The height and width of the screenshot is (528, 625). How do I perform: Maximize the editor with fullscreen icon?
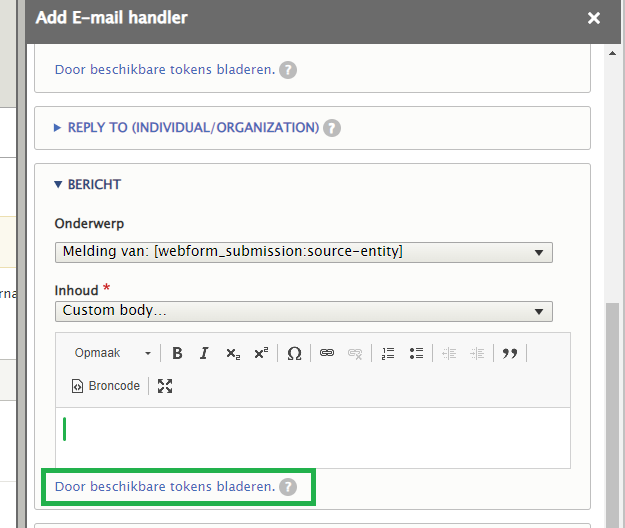(165, 386)
